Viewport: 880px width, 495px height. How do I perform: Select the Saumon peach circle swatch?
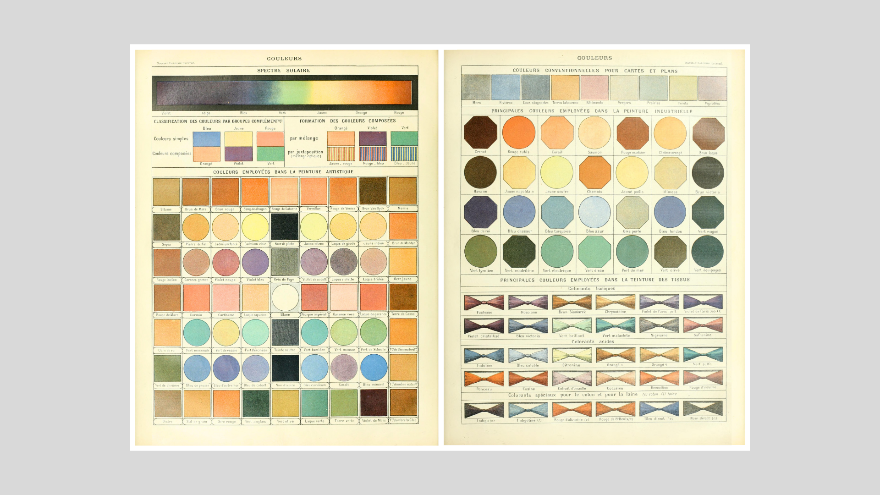tap(594, 133)
